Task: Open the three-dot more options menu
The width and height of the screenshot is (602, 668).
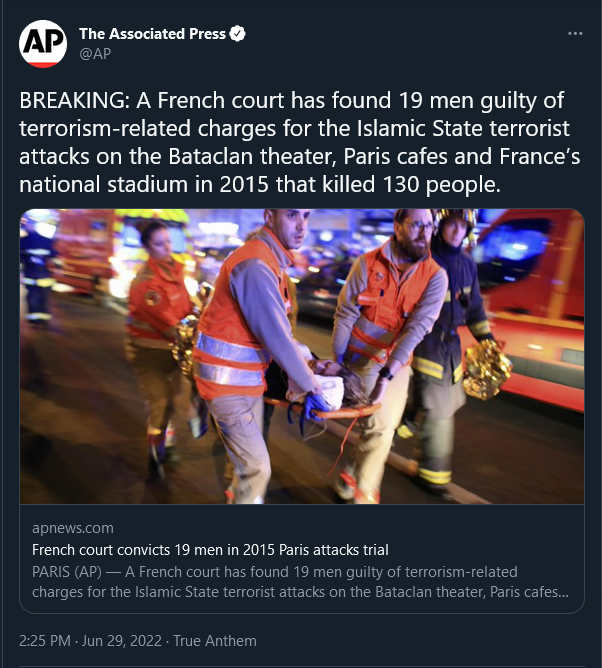Action: click(x=575, y=34)
